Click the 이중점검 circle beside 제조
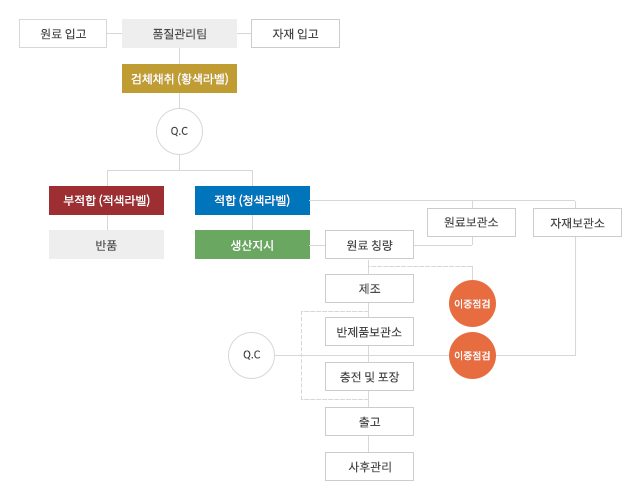 point(472,303)
